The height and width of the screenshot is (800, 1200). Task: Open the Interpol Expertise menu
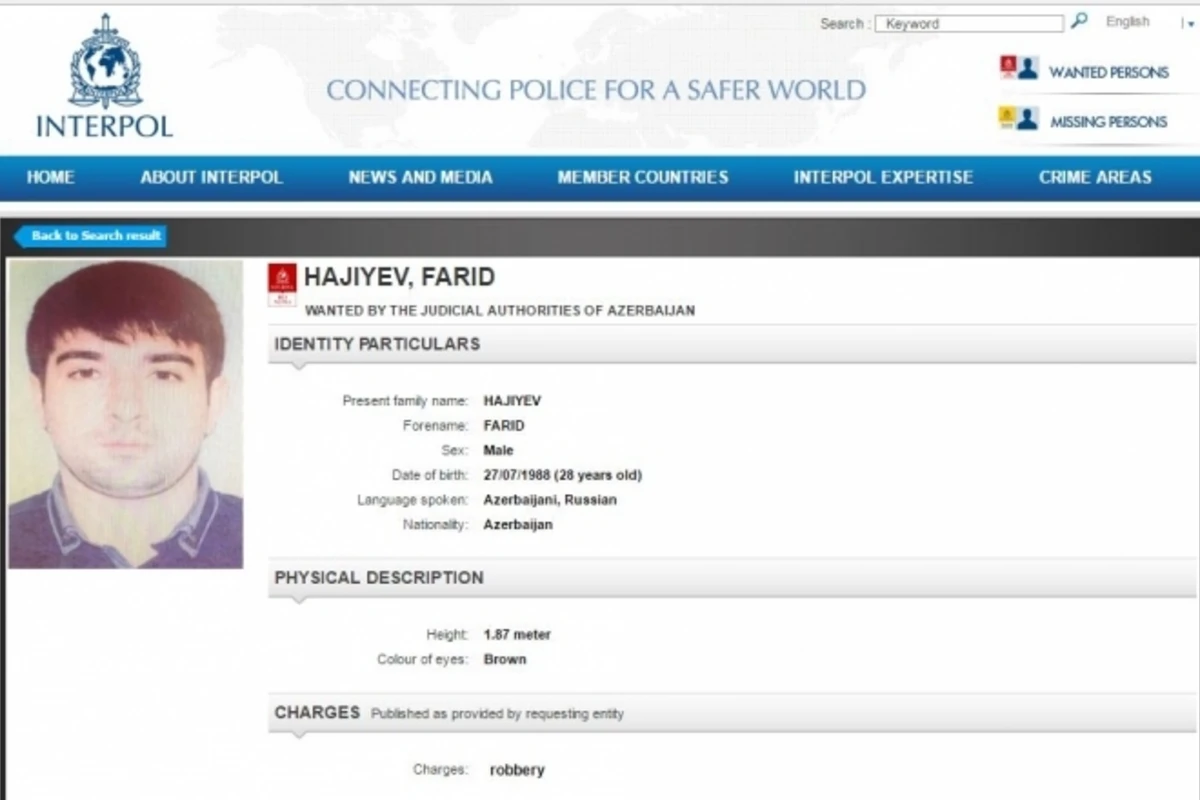coord(883,178)
